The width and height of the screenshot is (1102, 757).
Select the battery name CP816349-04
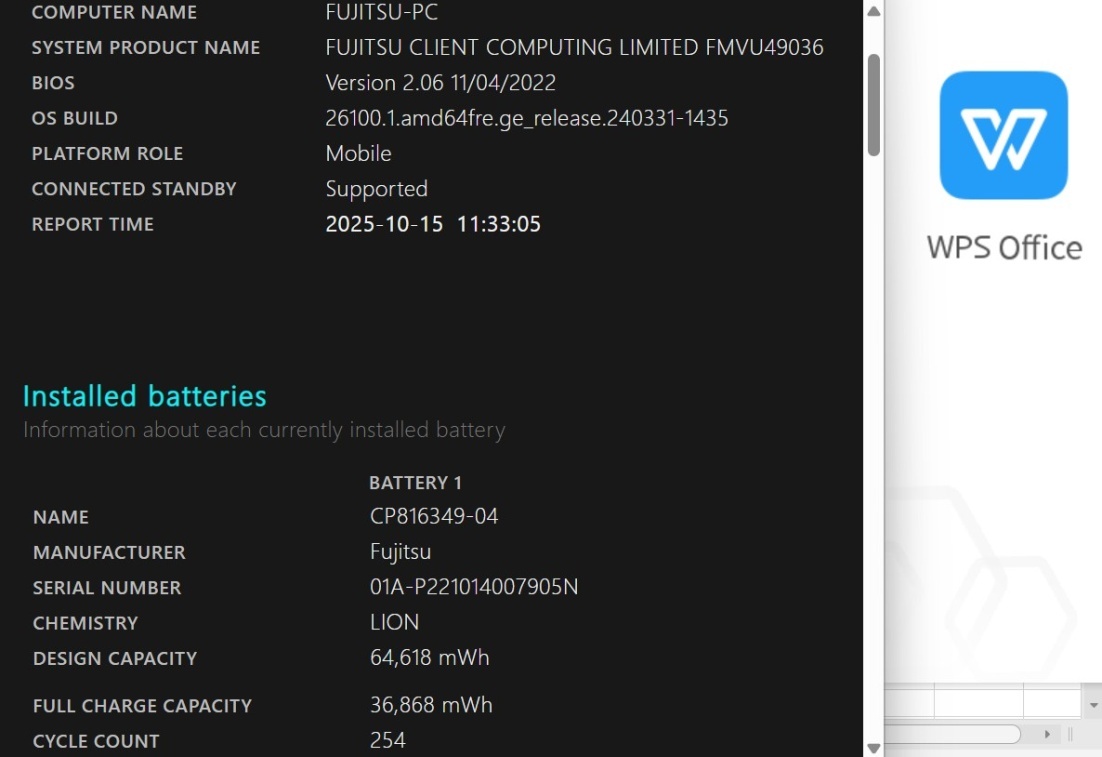433,516
